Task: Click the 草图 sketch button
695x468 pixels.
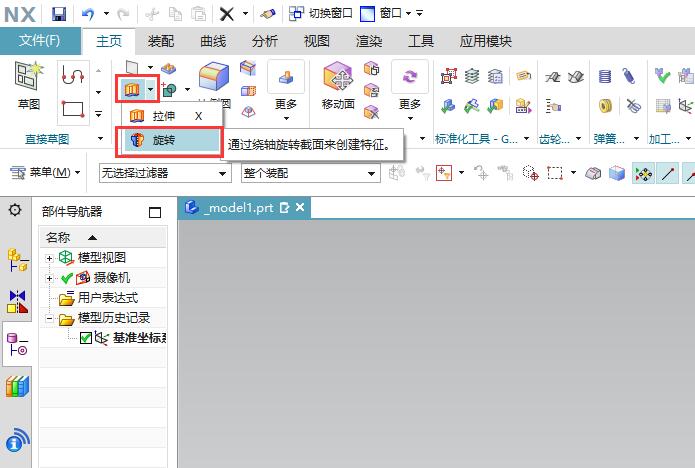Action: [29, 86]
